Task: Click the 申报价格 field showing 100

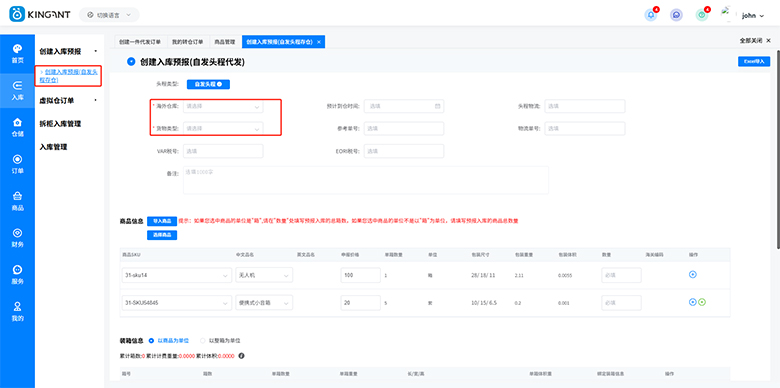Action: pos(361,275)
